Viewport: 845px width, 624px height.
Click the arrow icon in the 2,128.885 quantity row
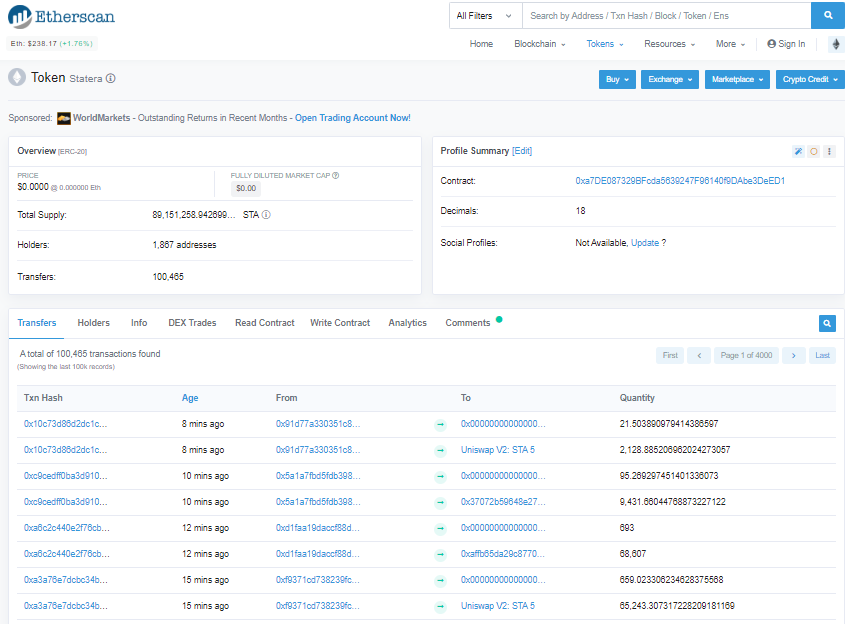click(x=440, y=450)
